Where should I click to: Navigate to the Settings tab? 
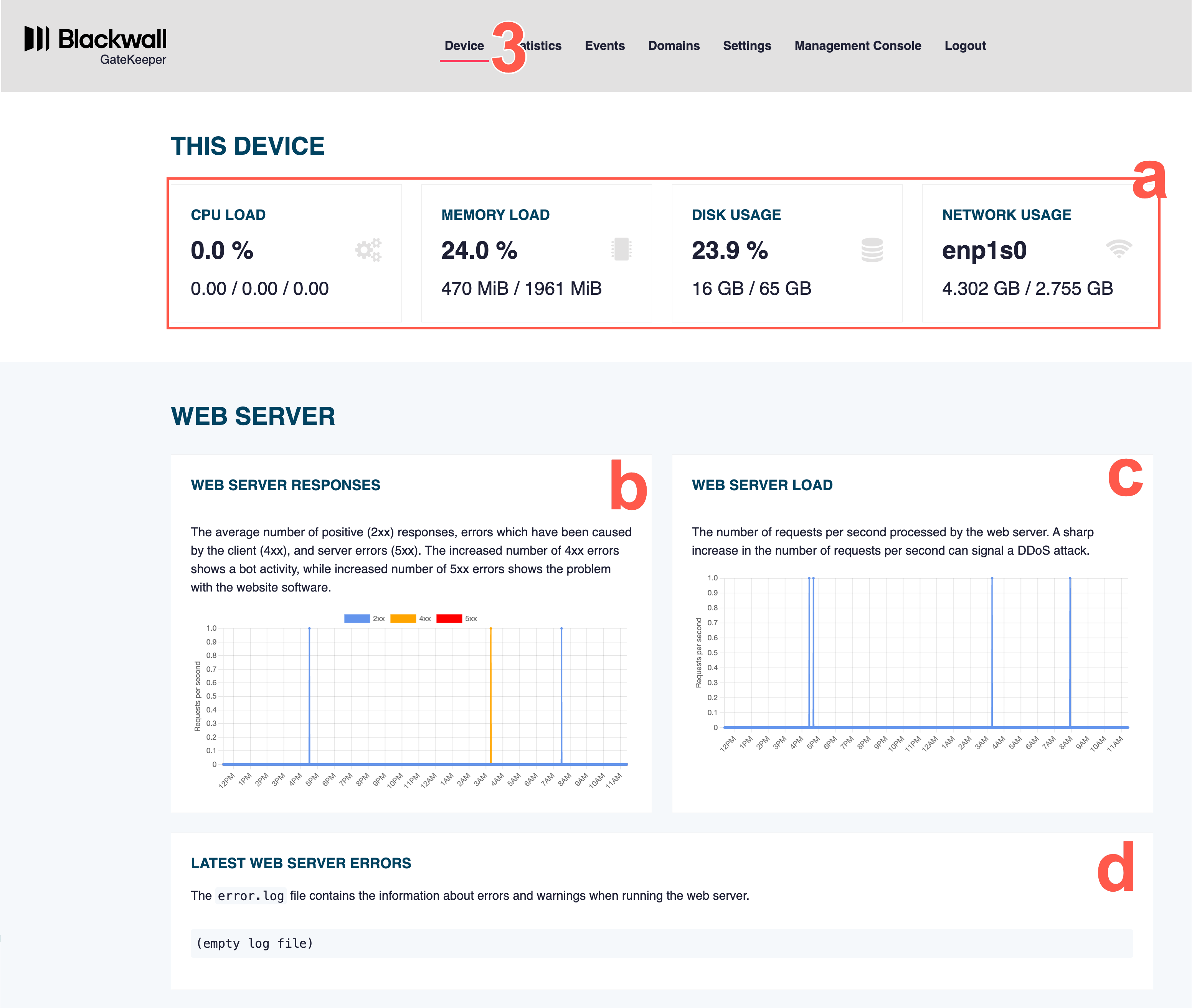(747, 46)
